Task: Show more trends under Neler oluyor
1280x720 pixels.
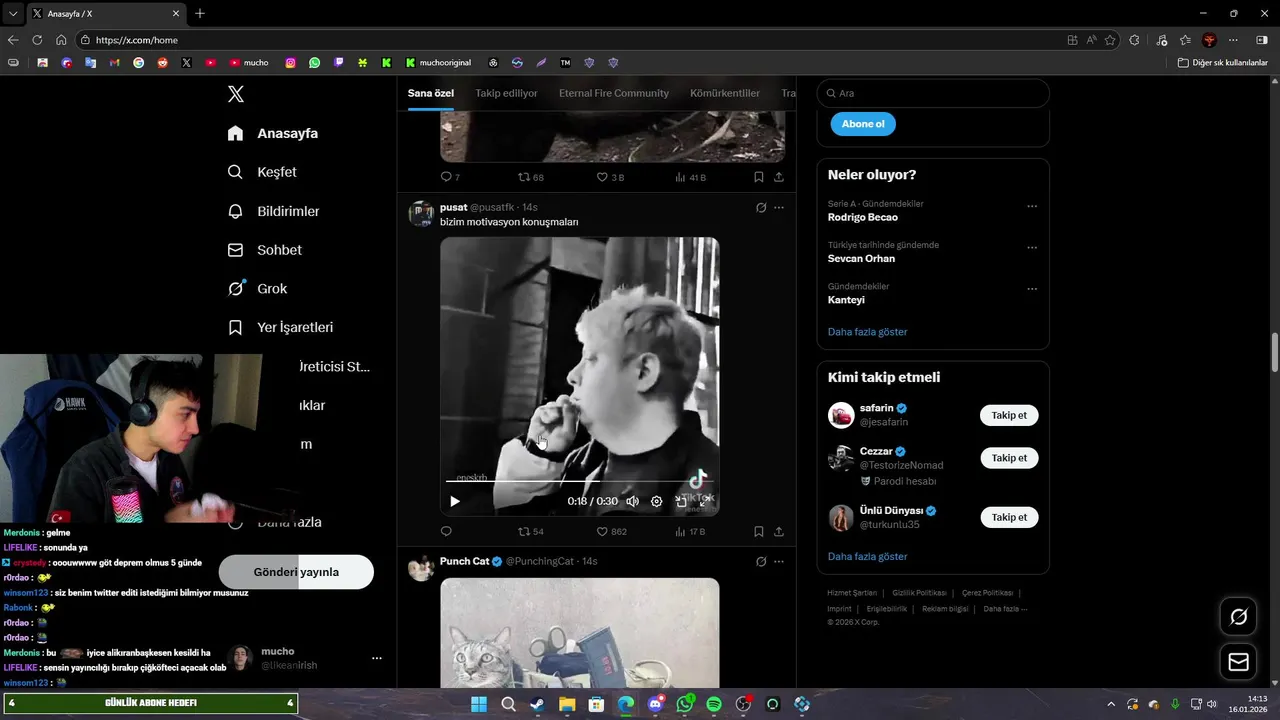Action: [x=867, y=331]
